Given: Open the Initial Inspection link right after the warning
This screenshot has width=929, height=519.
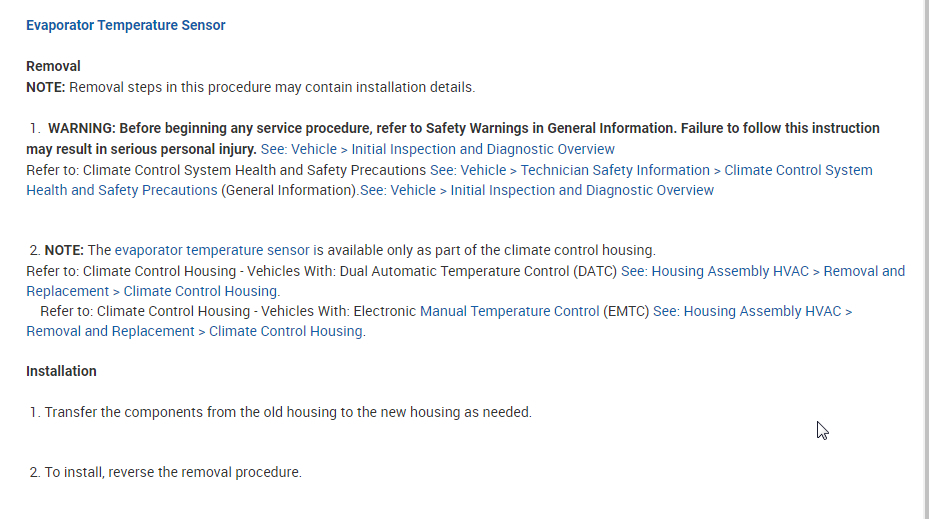Looking at the screenshot, I should [x=438, y=149].
